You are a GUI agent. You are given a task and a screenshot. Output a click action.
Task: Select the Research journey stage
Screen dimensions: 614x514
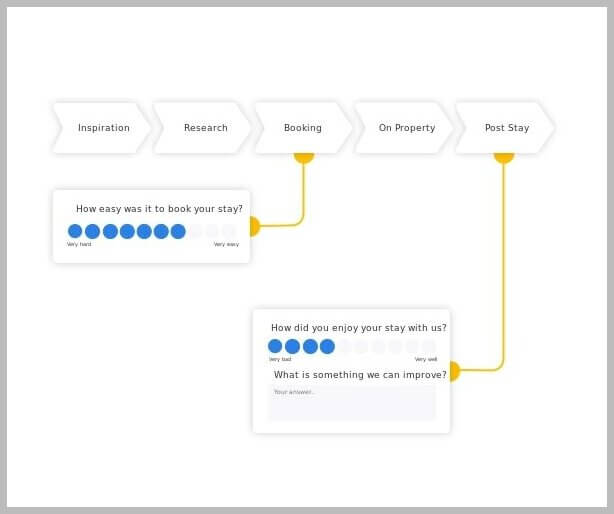(x=205, y=128)
